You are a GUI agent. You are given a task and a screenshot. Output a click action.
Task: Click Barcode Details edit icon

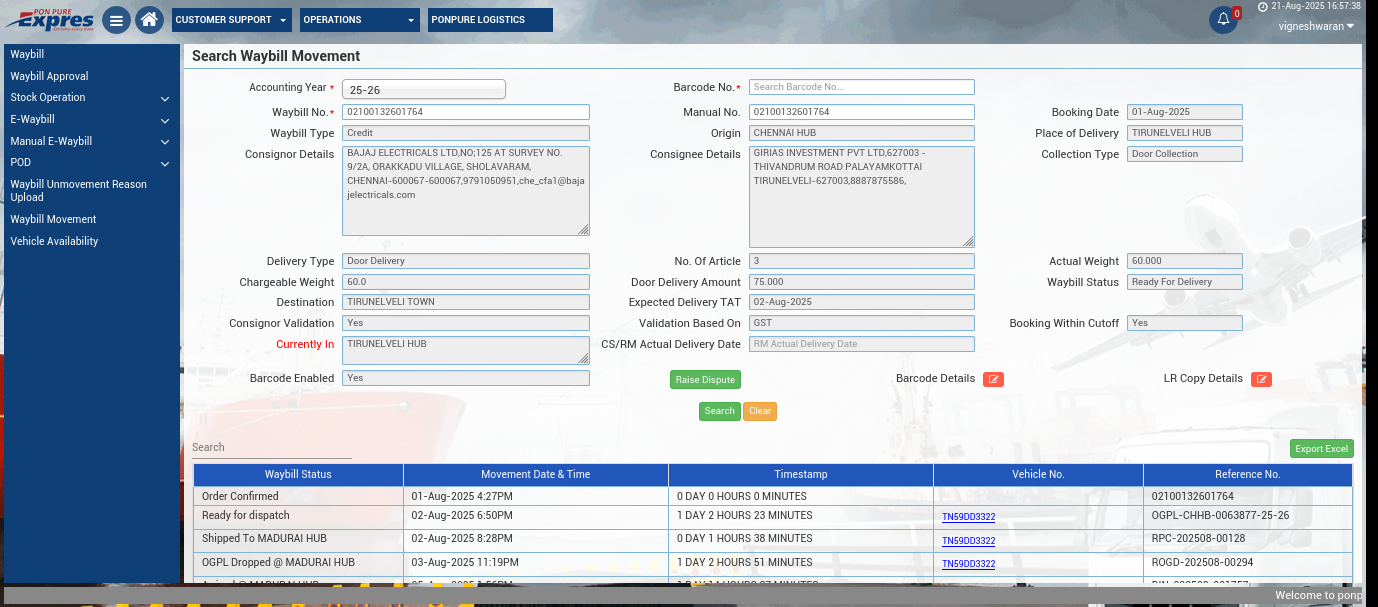993,379
